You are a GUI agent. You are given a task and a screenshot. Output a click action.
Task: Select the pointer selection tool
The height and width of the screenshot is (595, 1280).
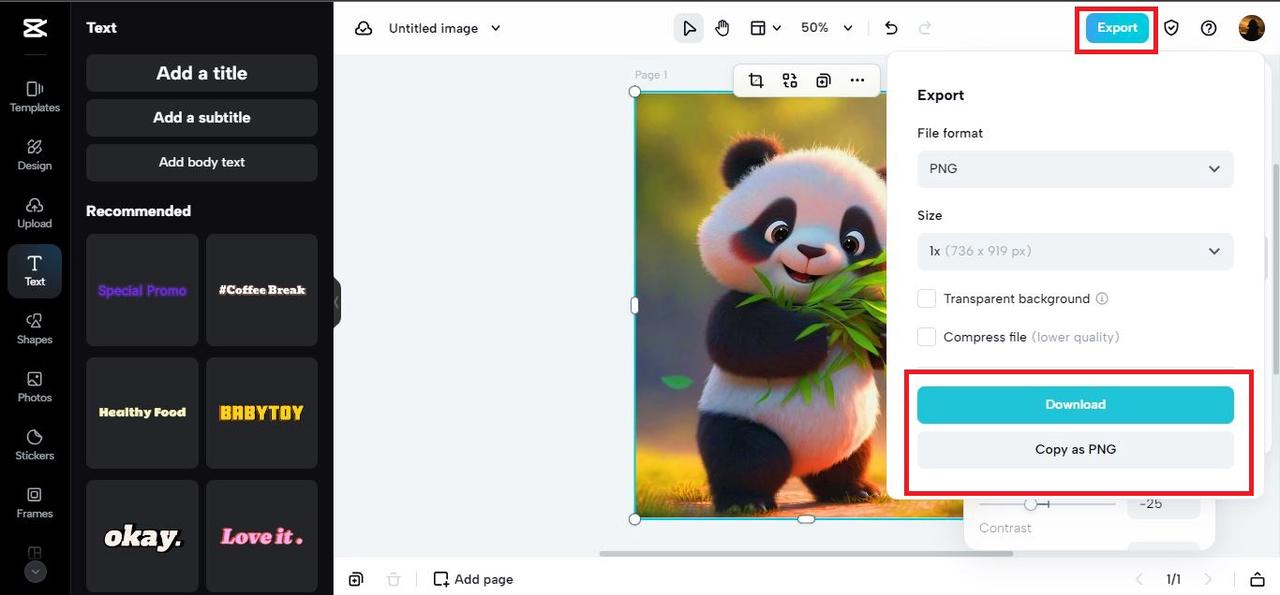pyautogui.click(x=689, y=28)
